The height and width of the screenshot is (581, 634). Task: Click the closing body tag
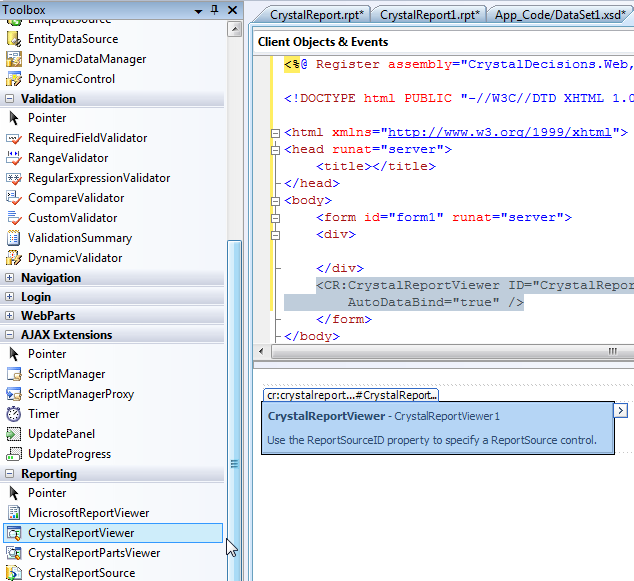312,336
